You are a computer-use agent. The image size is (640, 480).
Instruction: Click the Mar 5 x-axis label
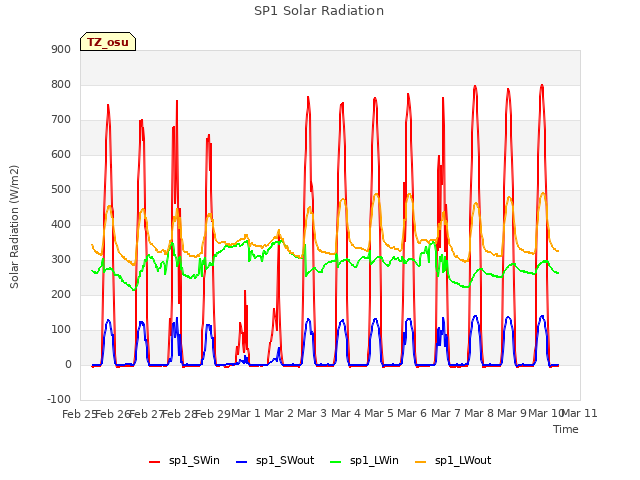(x=379, y=414)
